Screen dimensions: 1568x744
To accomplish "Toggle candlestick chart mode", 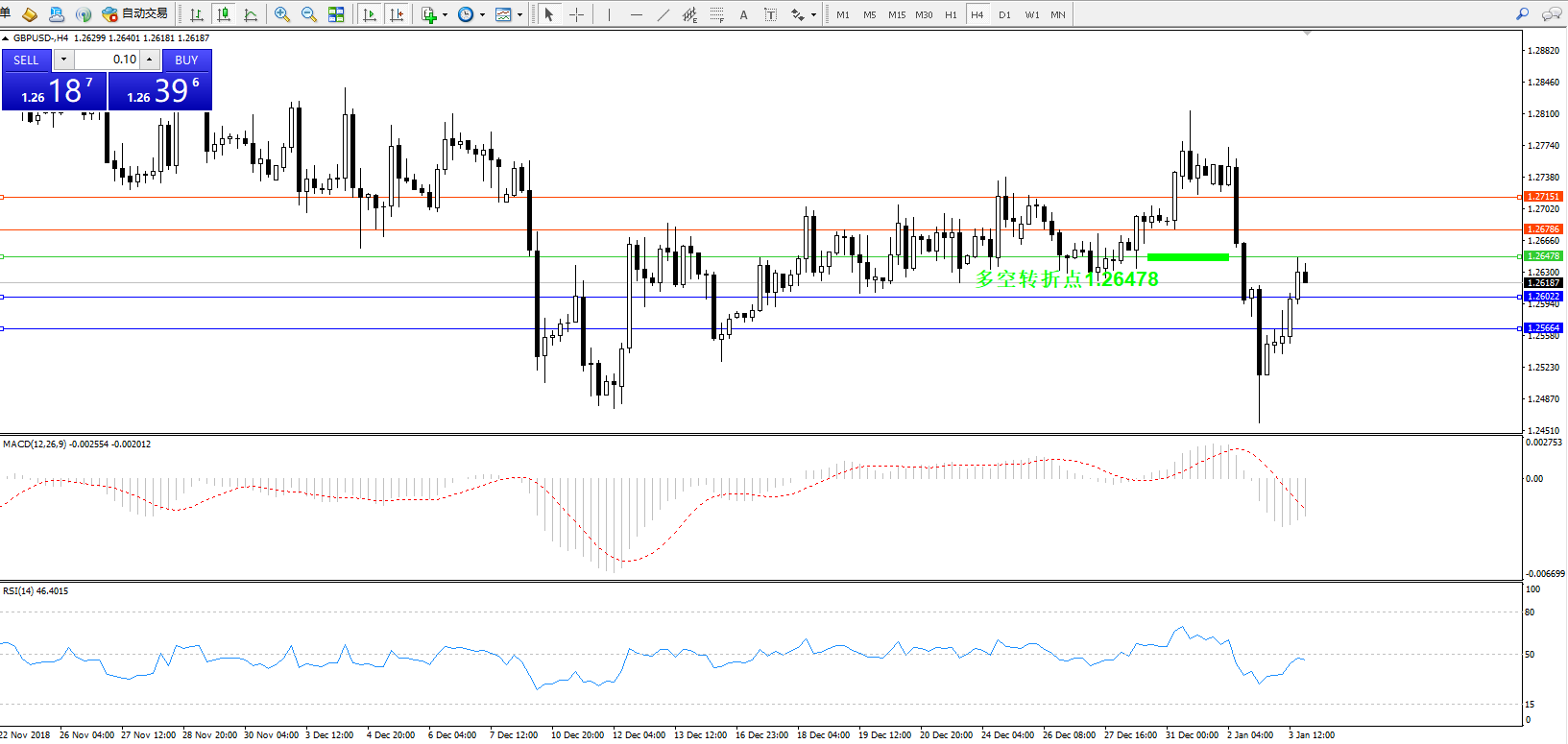I will pyautogui.click(x=224, y=14).
